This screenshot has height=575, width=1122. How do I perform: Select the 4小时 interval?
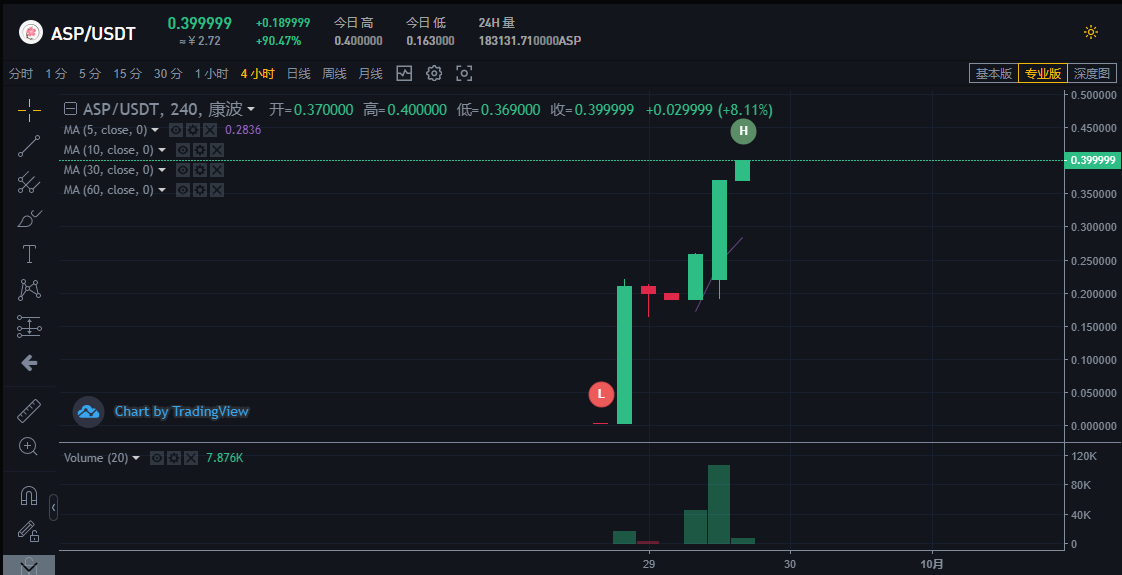[x=258, y=74]
